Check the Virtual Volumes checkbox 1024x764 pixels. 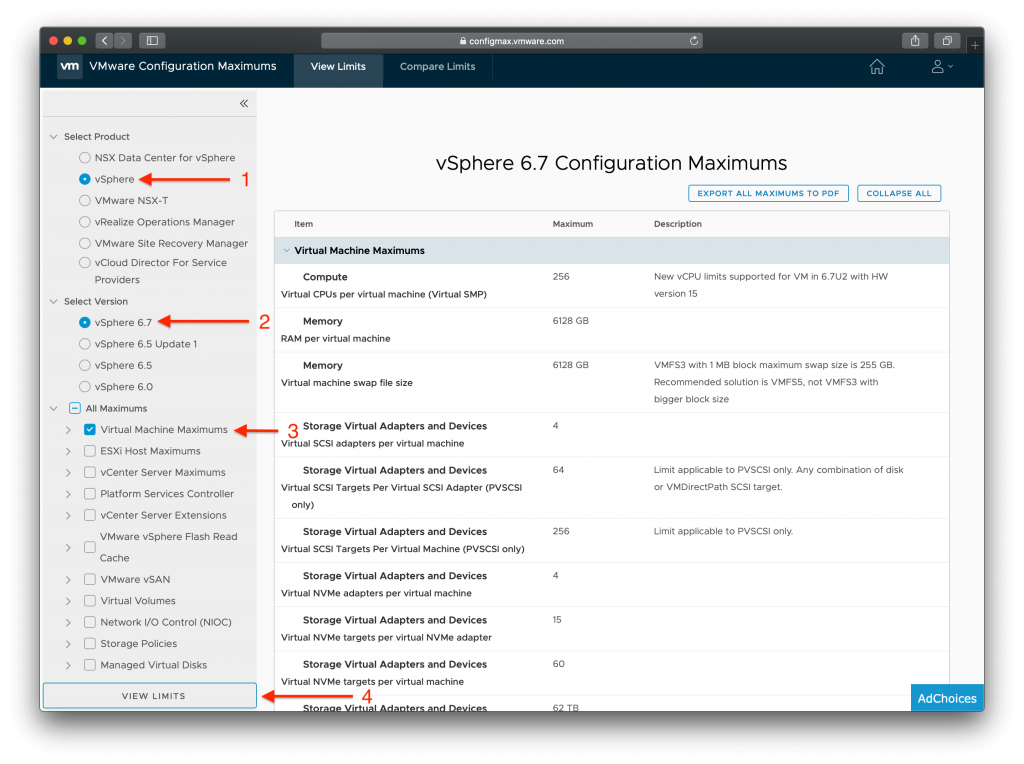pos(89,601)
